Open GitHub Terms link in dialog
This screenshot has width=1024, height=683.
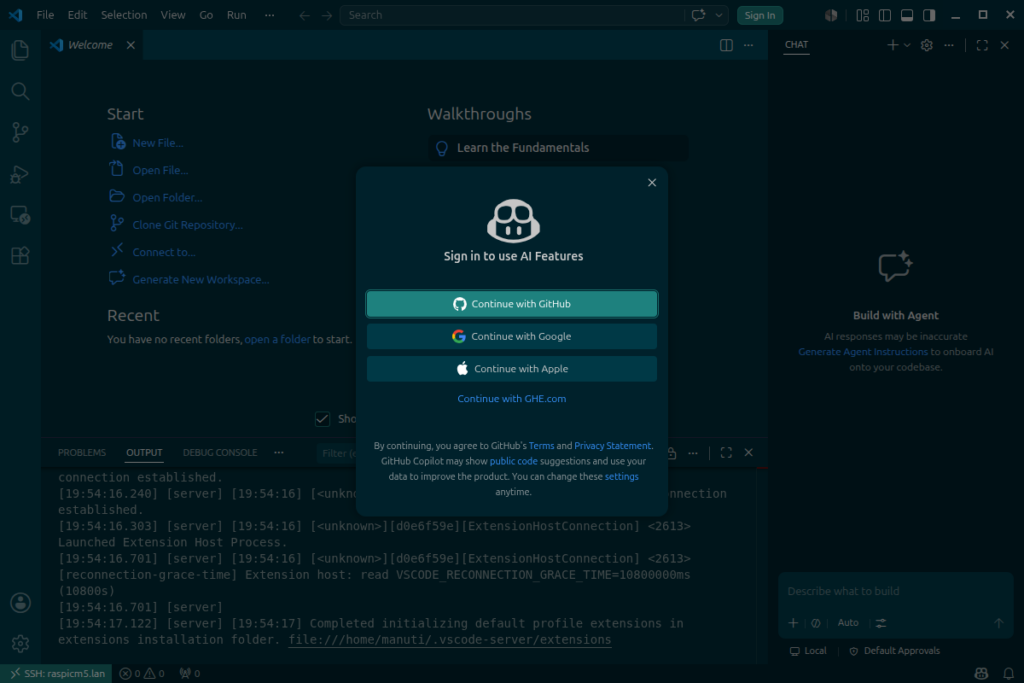pyautogui.click(x=541, y=445)
